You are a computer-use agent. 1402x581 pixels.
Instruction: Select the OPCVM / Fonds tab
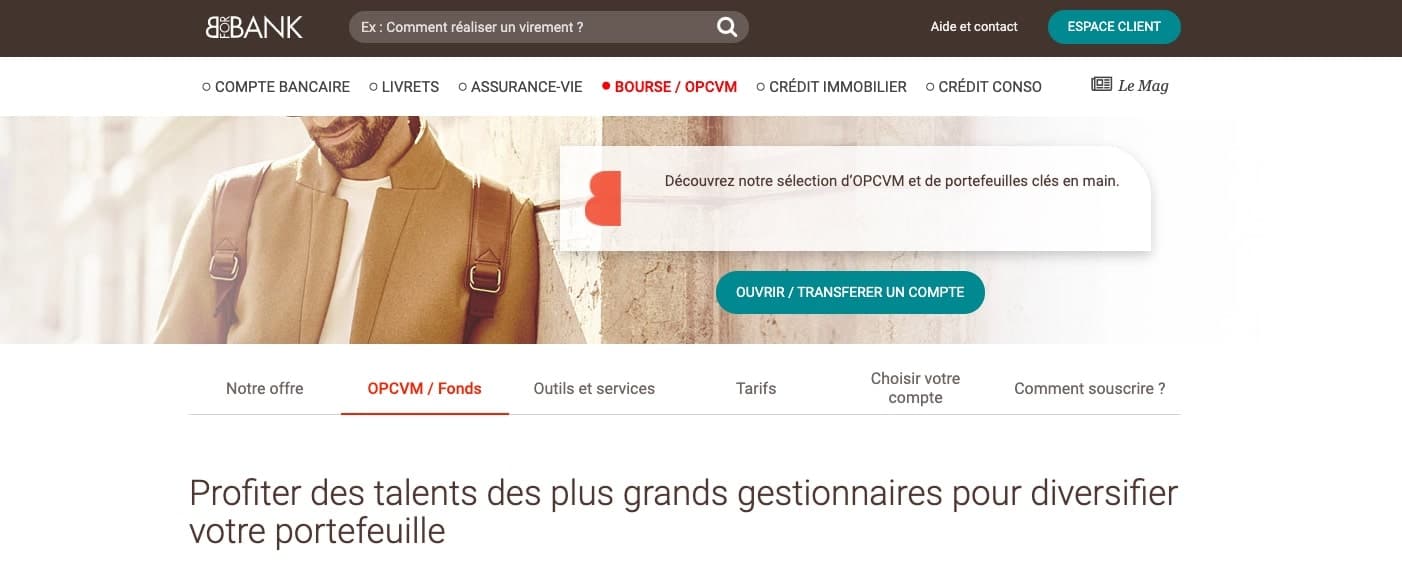click(x=424, y=388)
